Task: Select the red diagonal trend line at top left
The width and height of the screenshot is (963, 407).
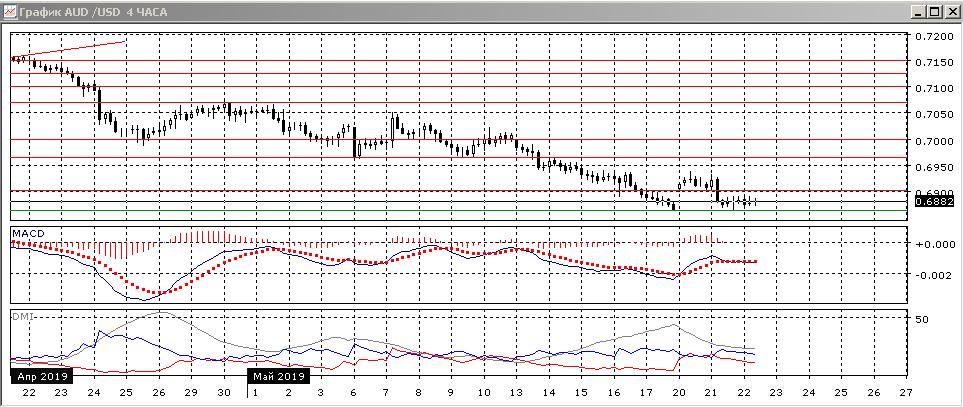Action: pos(70,50)
